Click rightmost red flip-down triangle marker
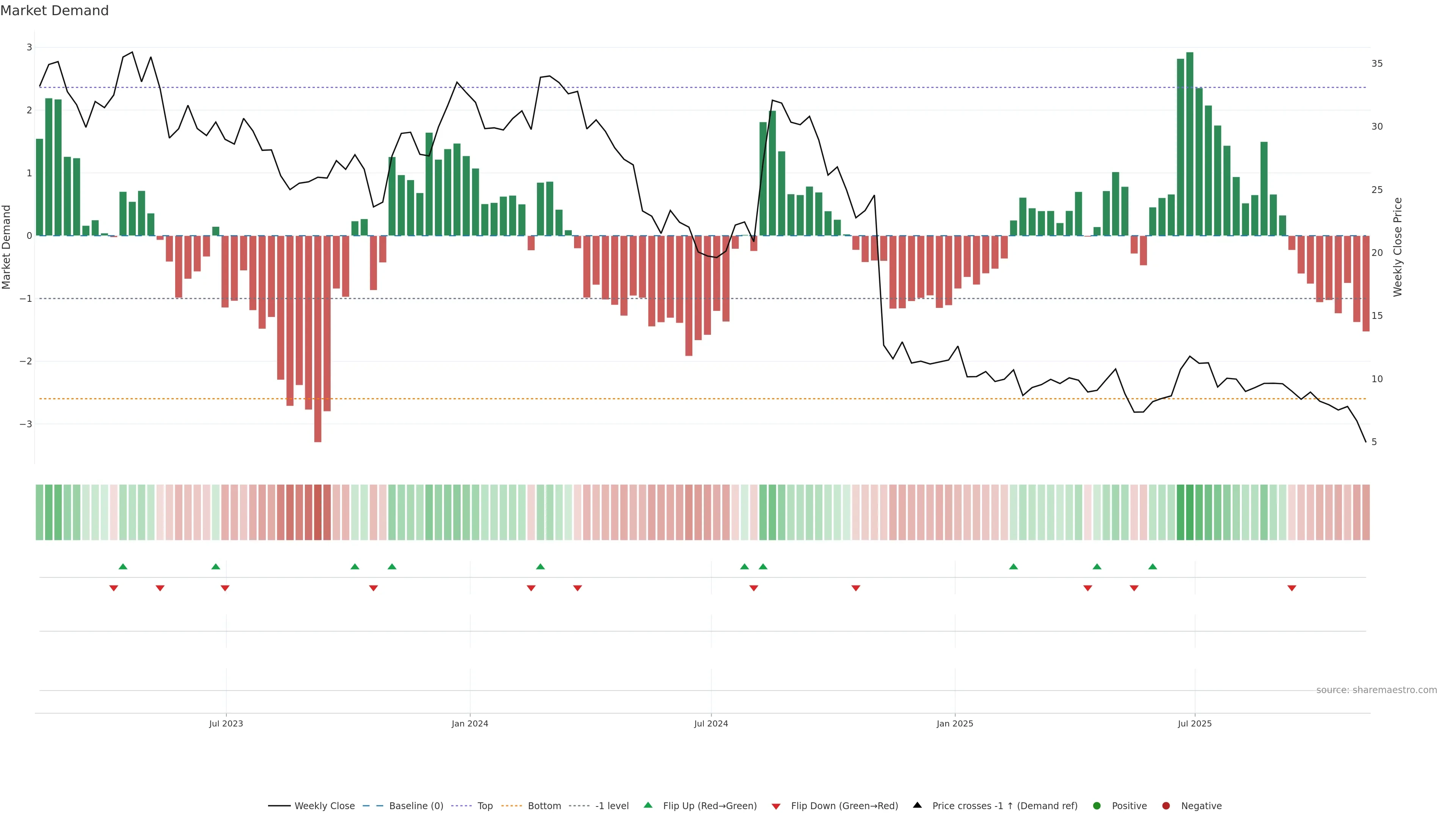The width and height of the screenshot is (1456, 819). click(x=1291, y=588)
